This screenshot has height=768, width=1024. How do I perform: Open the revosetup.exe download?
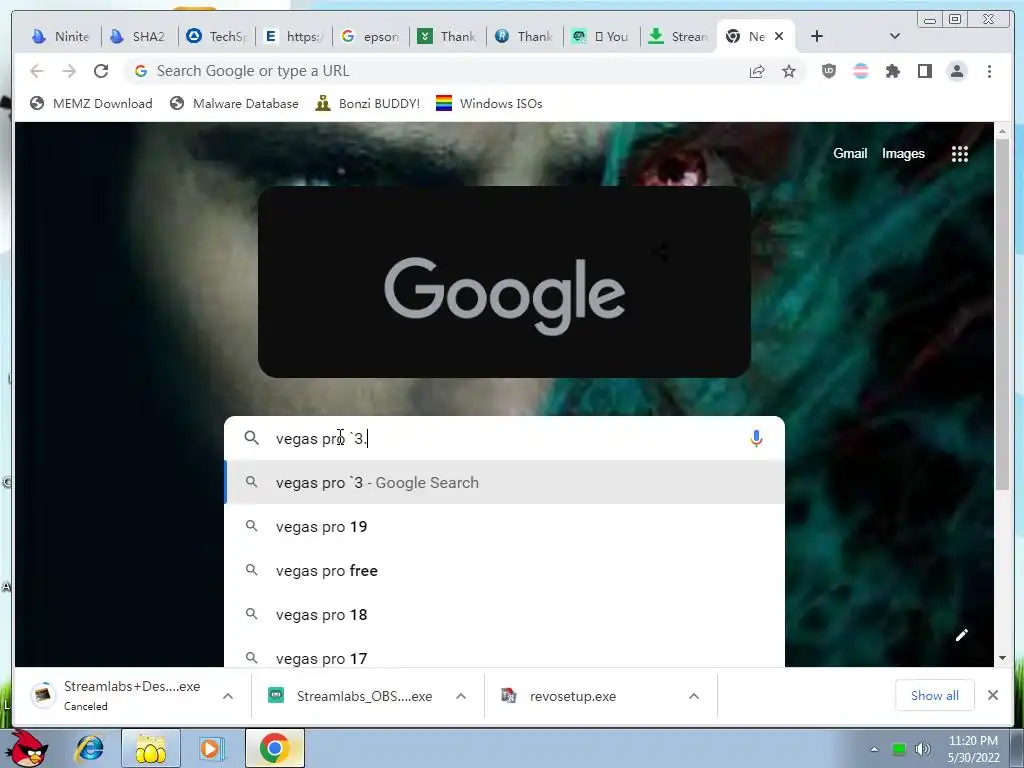[559, 696]
